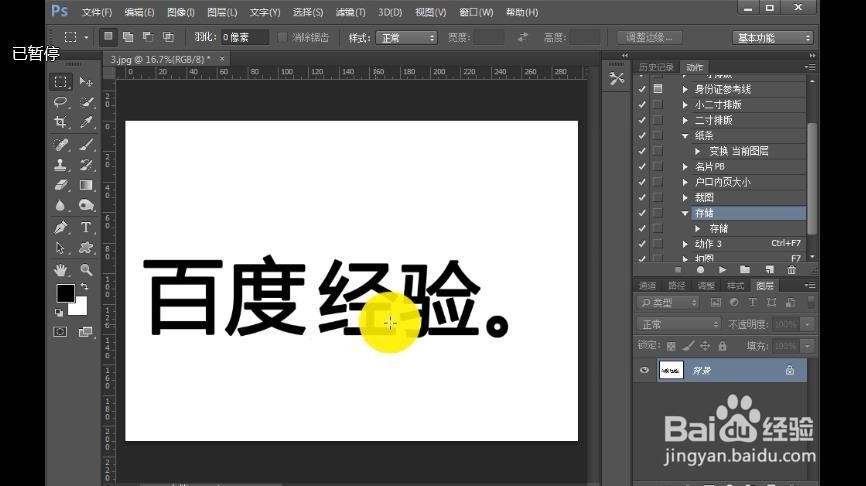Image resolution: width=866 pixels, height=486 pixels.
Task: Open the 图像(I) menu
Action: tap(181, 12)
